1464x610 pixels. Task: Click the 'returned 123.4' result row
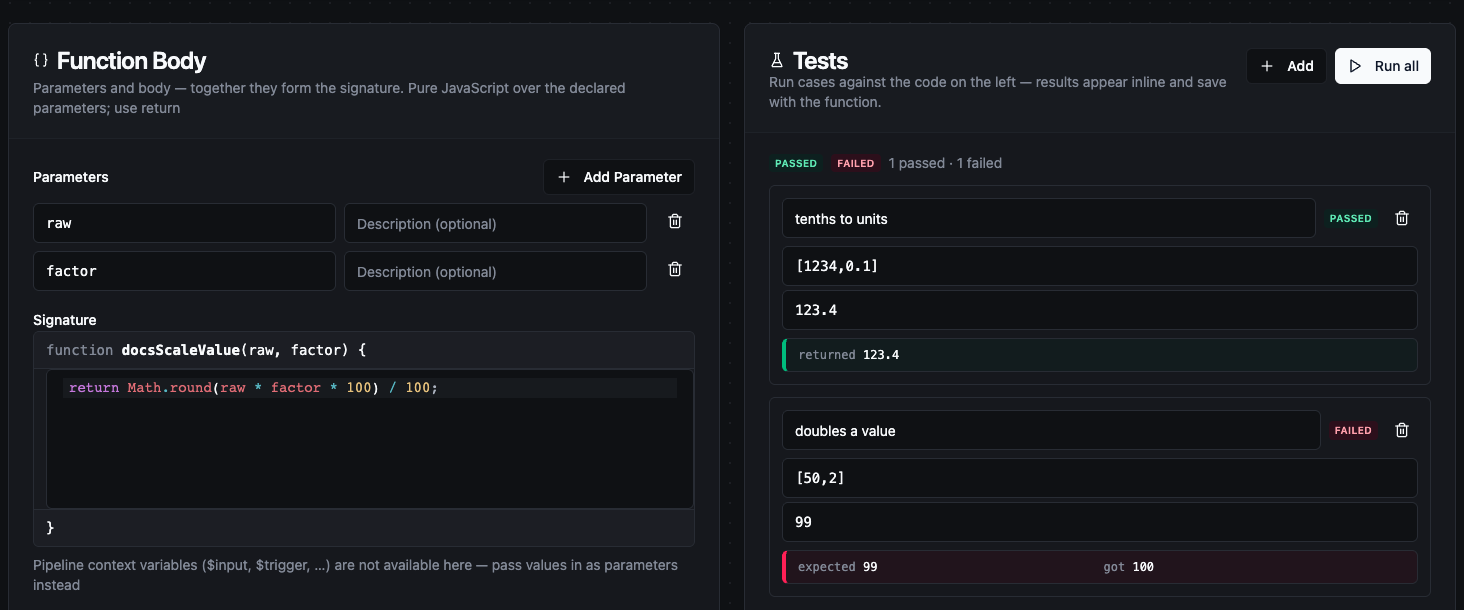pos(1100,354)
